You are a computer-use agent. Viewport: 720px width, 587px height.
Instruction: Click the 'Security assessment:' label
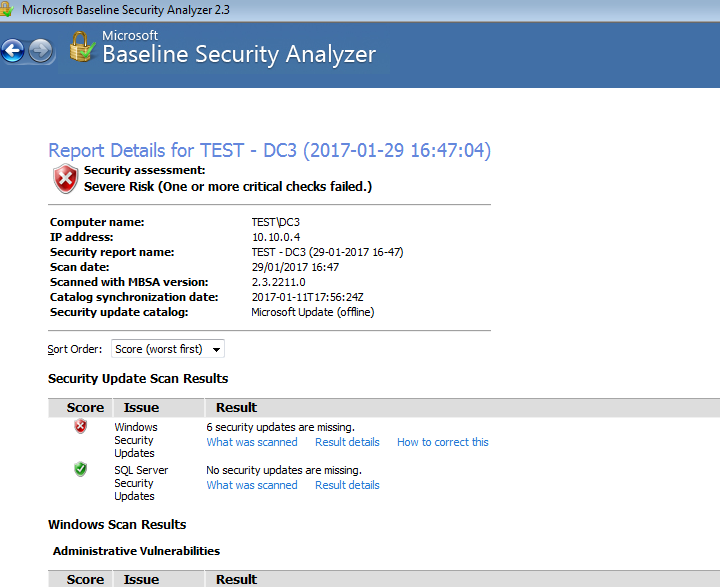[144, 170]
